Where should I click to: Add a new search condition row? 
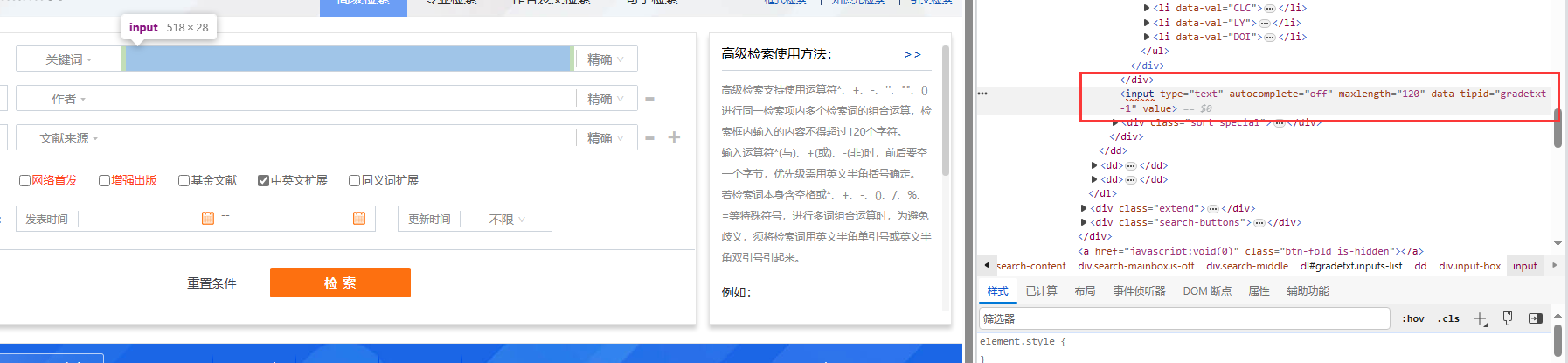(x=674, y=137)
